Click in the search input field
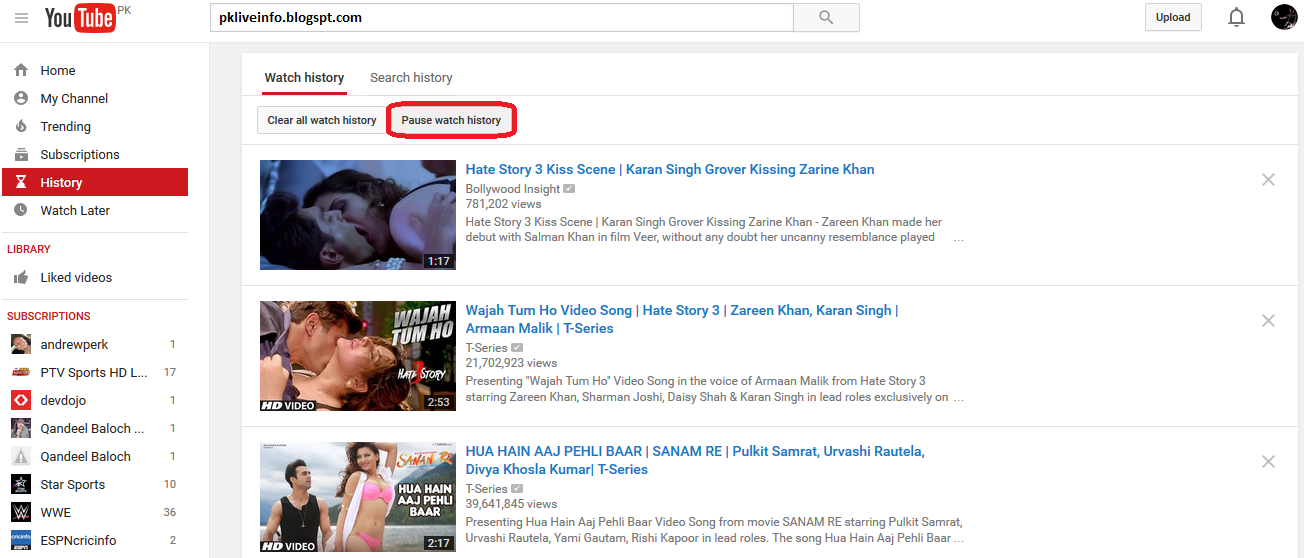The image size is (1304, 558). [x=501, y=17]
